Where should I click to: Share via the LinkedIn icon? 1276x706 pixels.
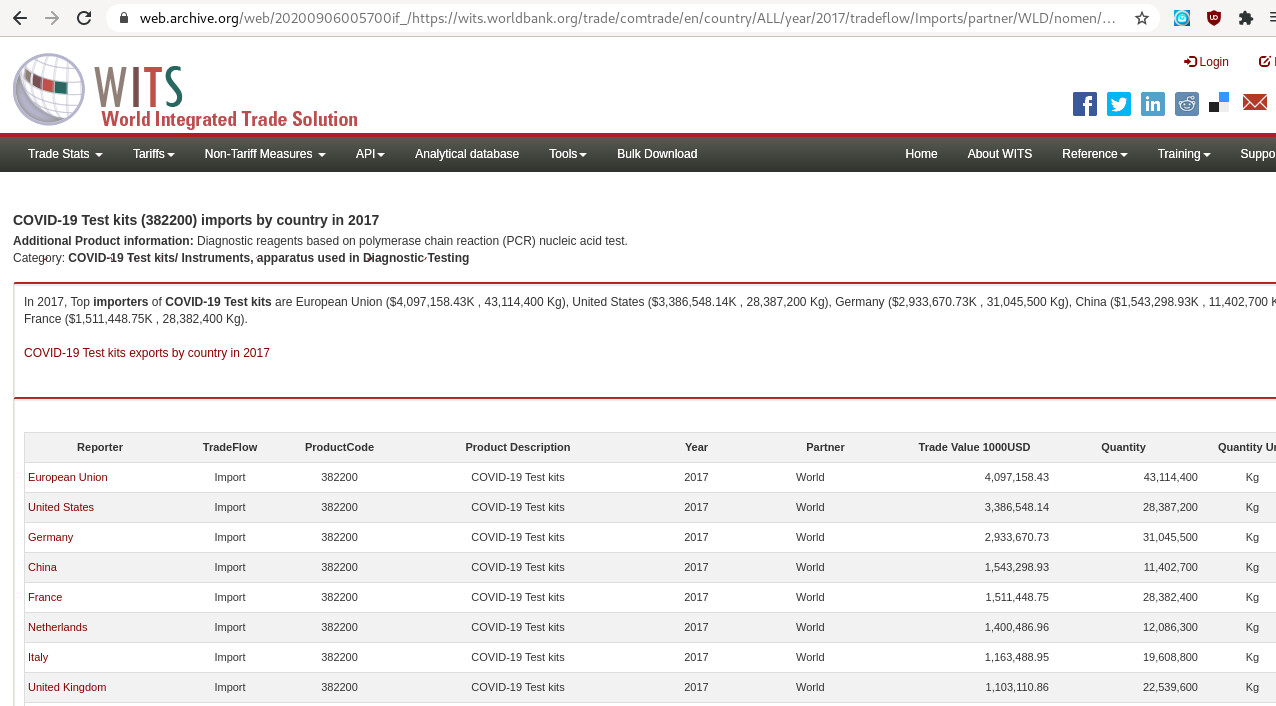coord(1153,104)
